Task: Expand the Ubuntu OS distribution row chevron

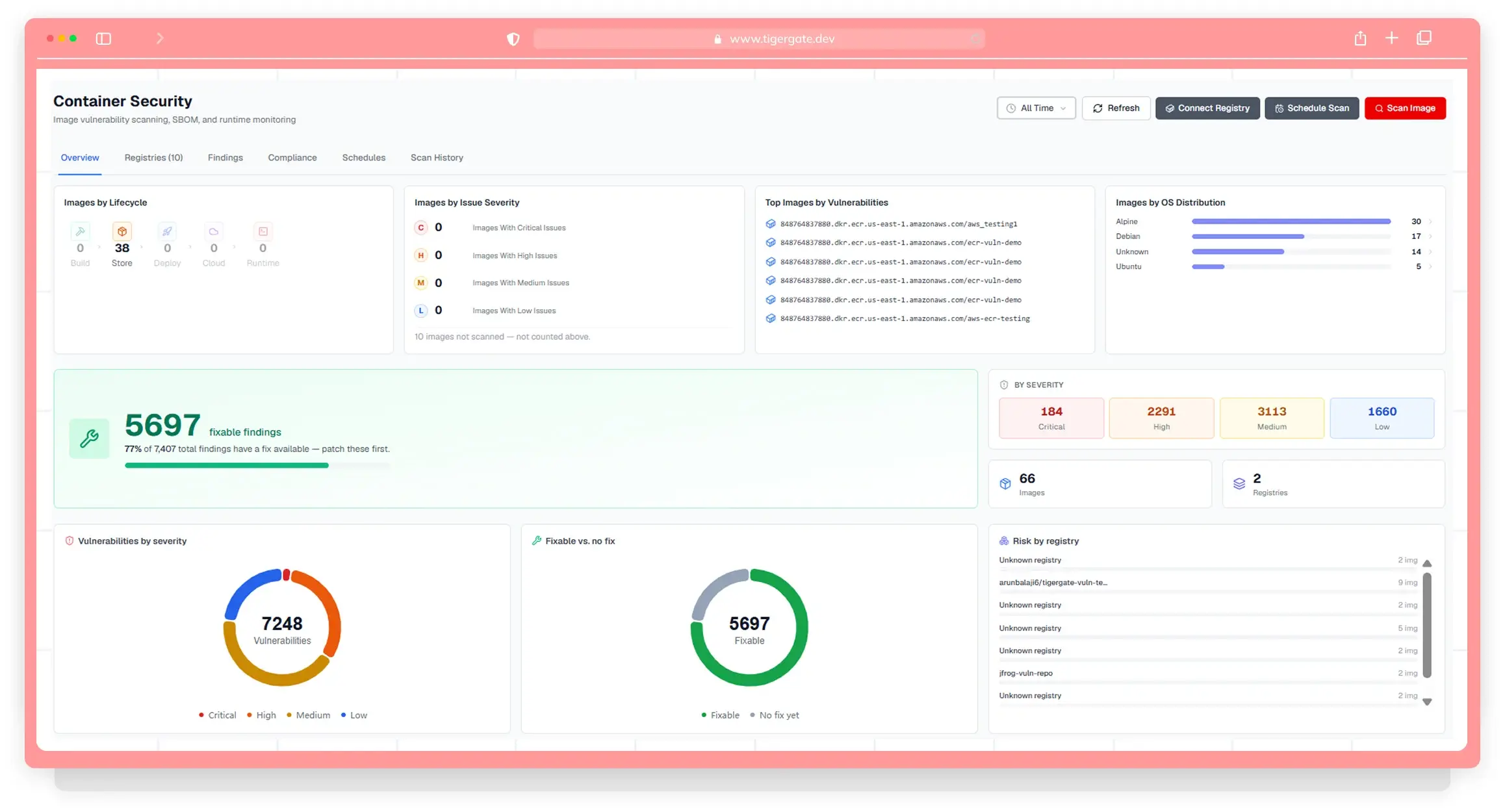Action: click(x=1430, y=266)
